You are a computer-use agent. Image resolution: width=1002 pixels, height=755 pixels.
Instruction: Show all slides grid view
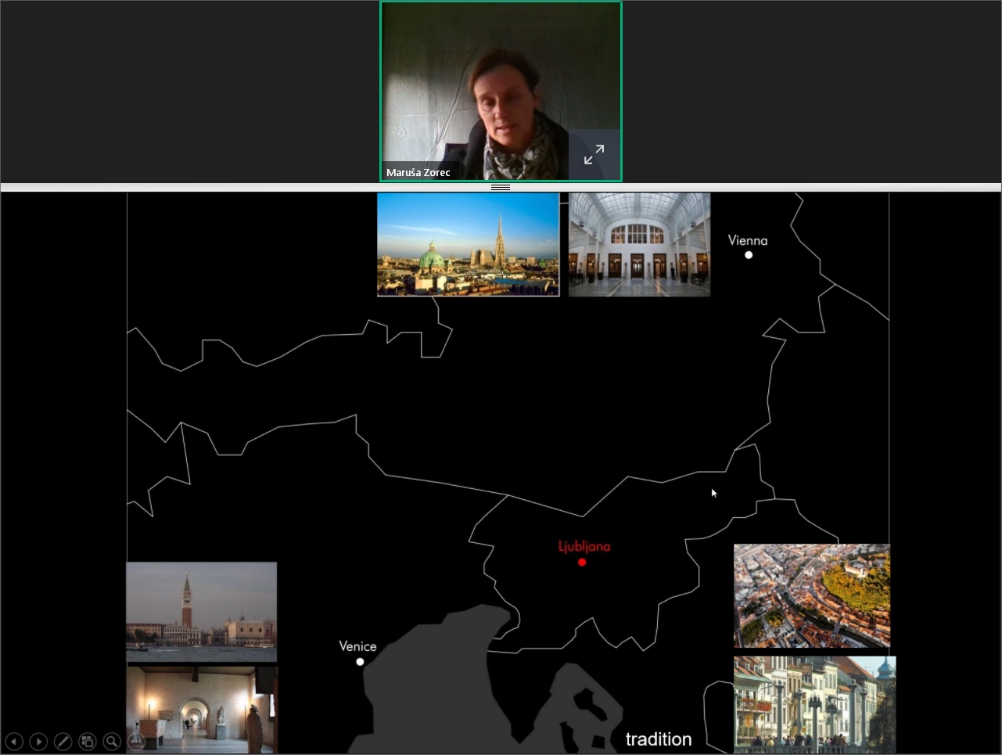click(87, 742)
